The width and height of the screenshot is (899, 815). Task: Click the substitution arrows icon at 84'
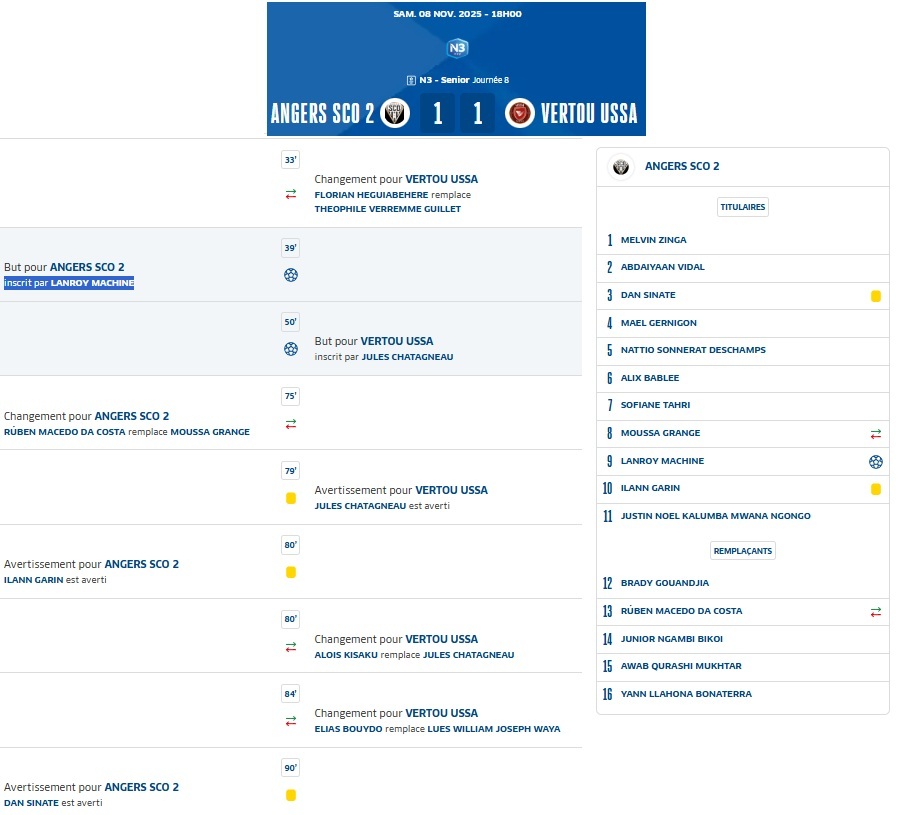[x=291, y=721]
